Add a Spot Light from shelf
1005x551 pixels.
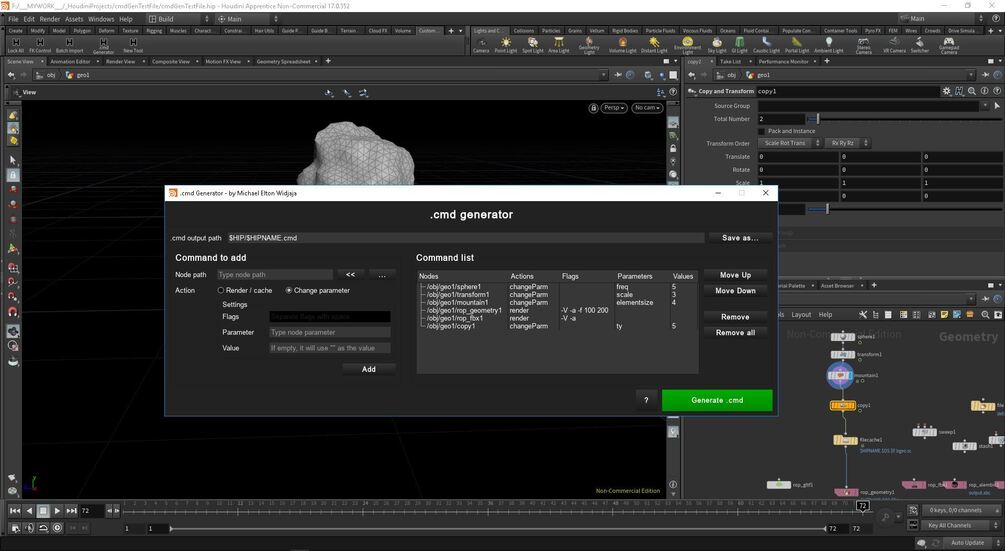533,45
